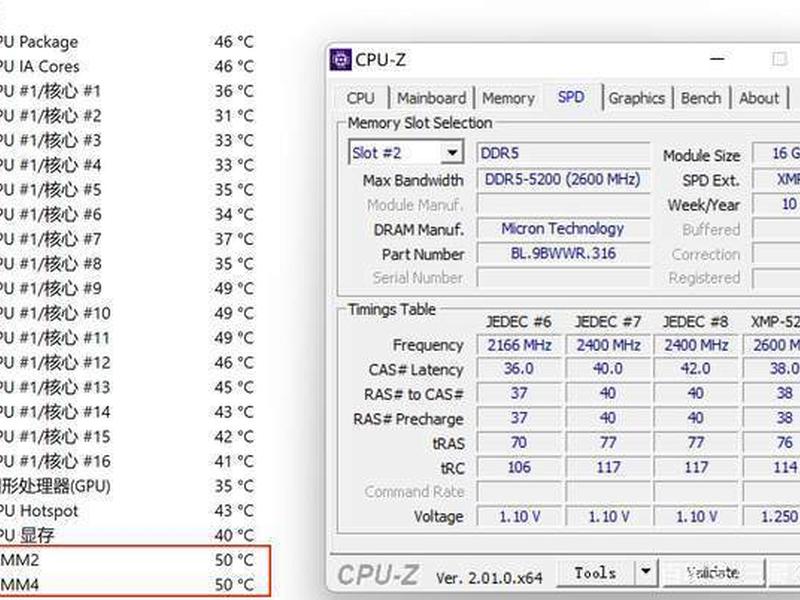Click the Micron Technology DRAM manufacturer value
This screenshot has width=800, height=600.
click(x=563, y=229)
